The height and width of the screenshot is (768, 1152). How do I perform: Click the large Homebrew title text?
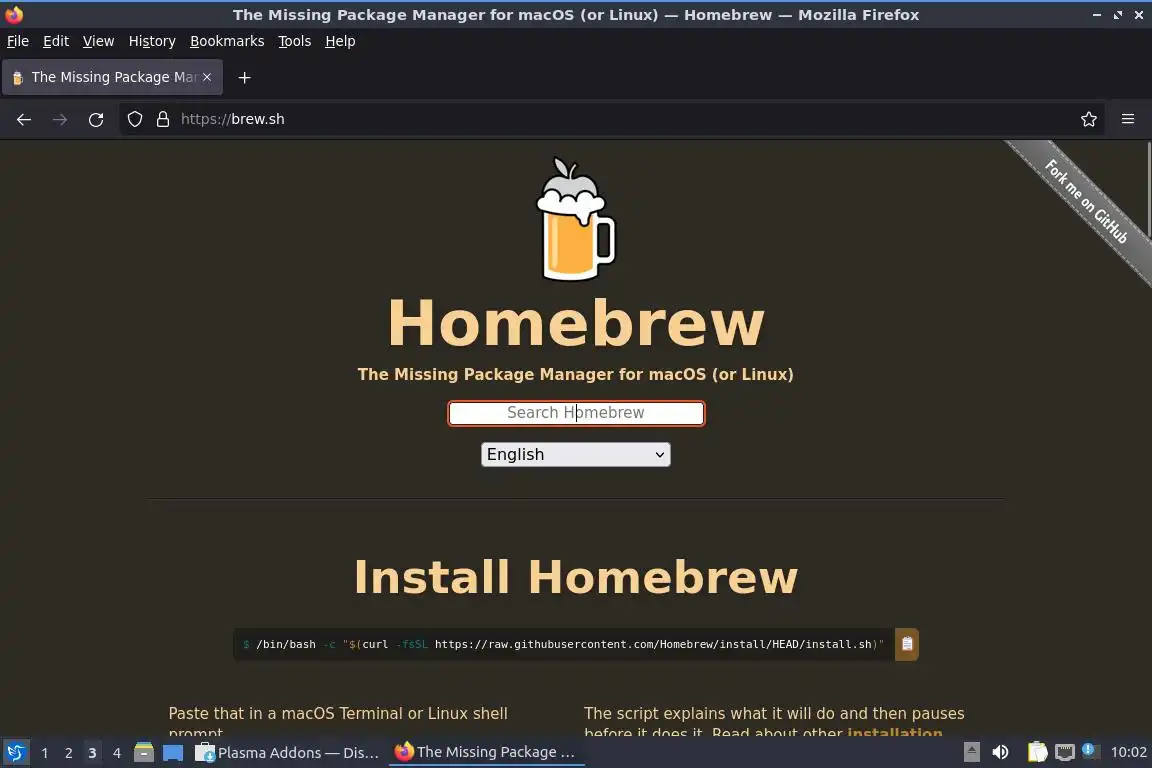pyautogui.click(x=576, y=323)
